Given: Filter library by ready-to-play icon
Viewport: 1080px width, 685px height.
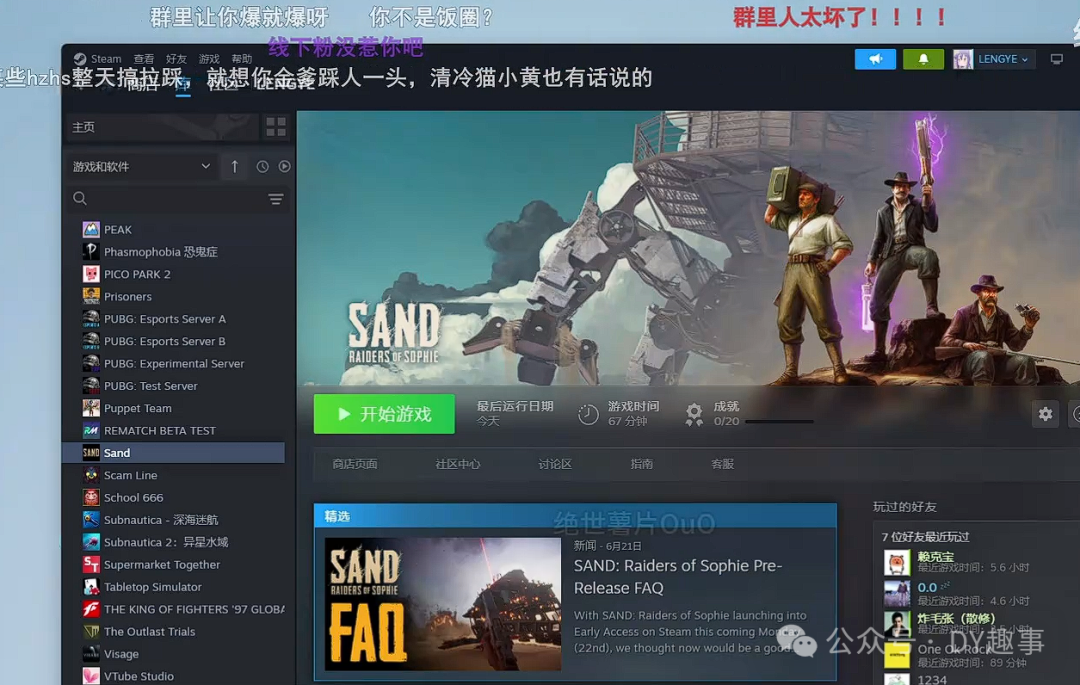Looking at the screenshot, I should (284, 167).
